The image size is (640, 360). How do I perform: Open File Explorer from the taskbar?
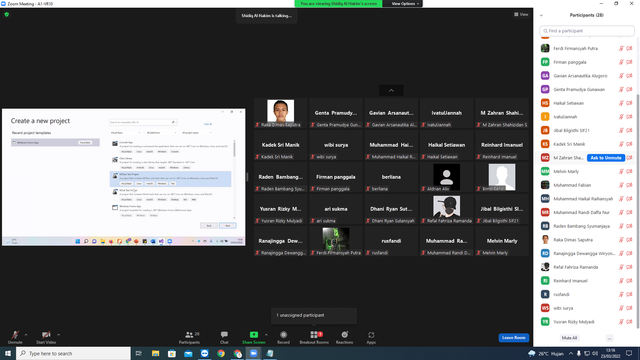[x=156, y=353]
